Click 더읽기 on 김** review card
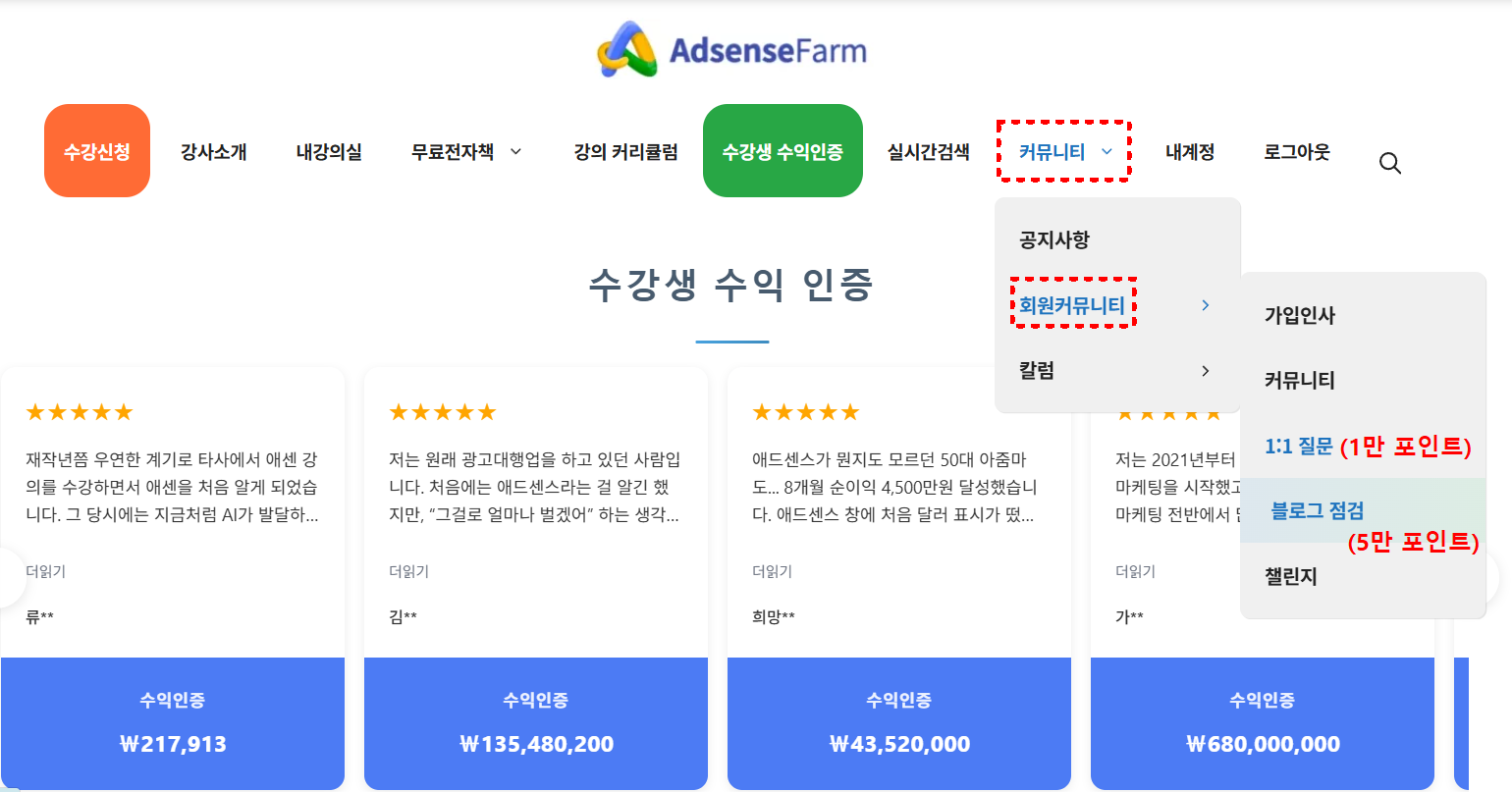The height and width of the screenshot is (792, 1512). pyautogui.click(x=408, y=571)
